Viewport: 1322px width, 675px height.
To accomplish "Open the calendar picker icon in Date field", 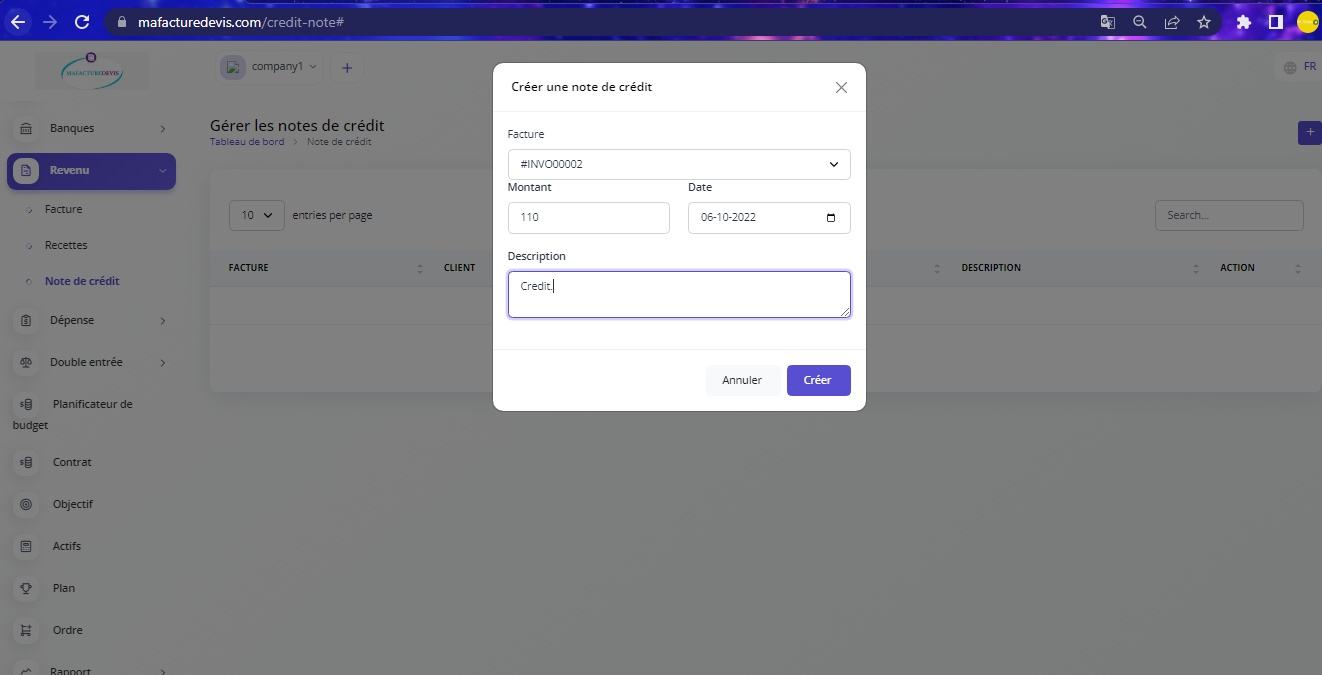I will coord(831,218).
